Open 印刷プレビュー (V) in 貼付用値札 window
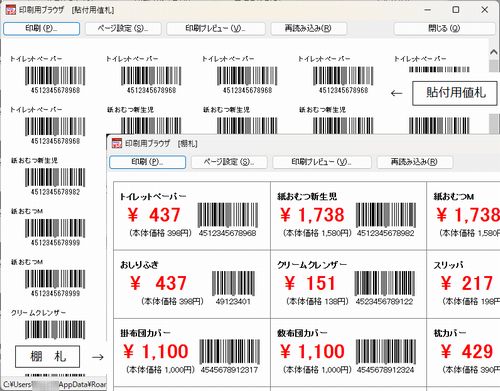 (x=216, y=28)
